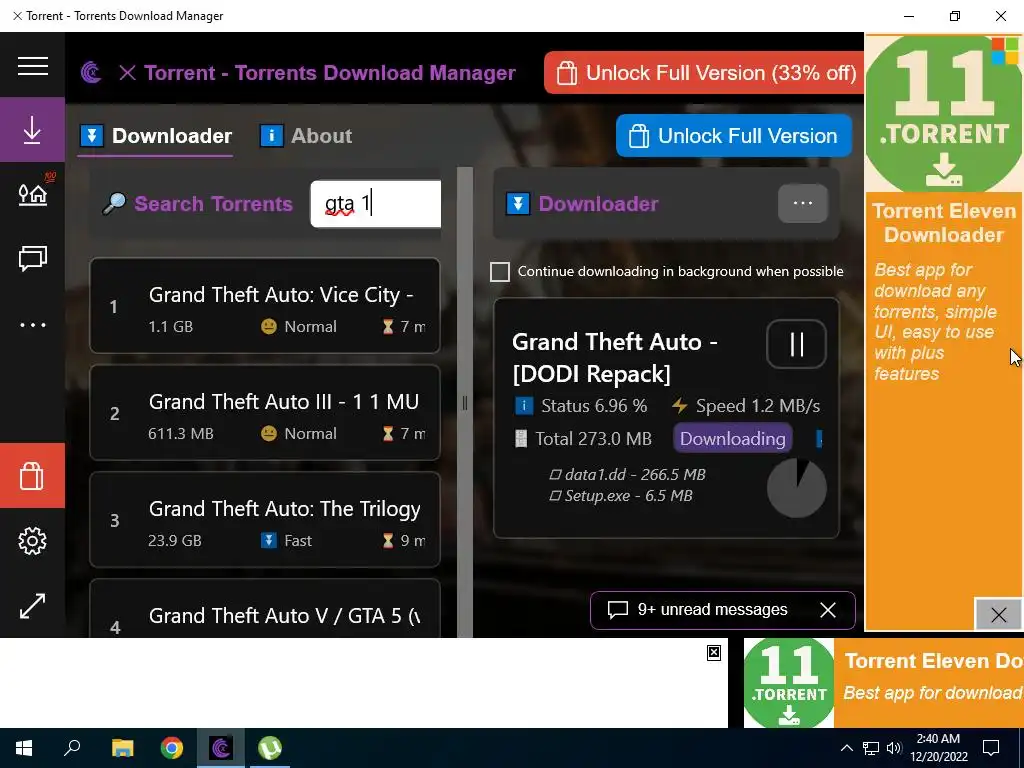Image resolution: width=1024 pixels, height=768 pixels.
Task: Select Grand Theft Auto: Vice City result
Action: tap(264, 306)
